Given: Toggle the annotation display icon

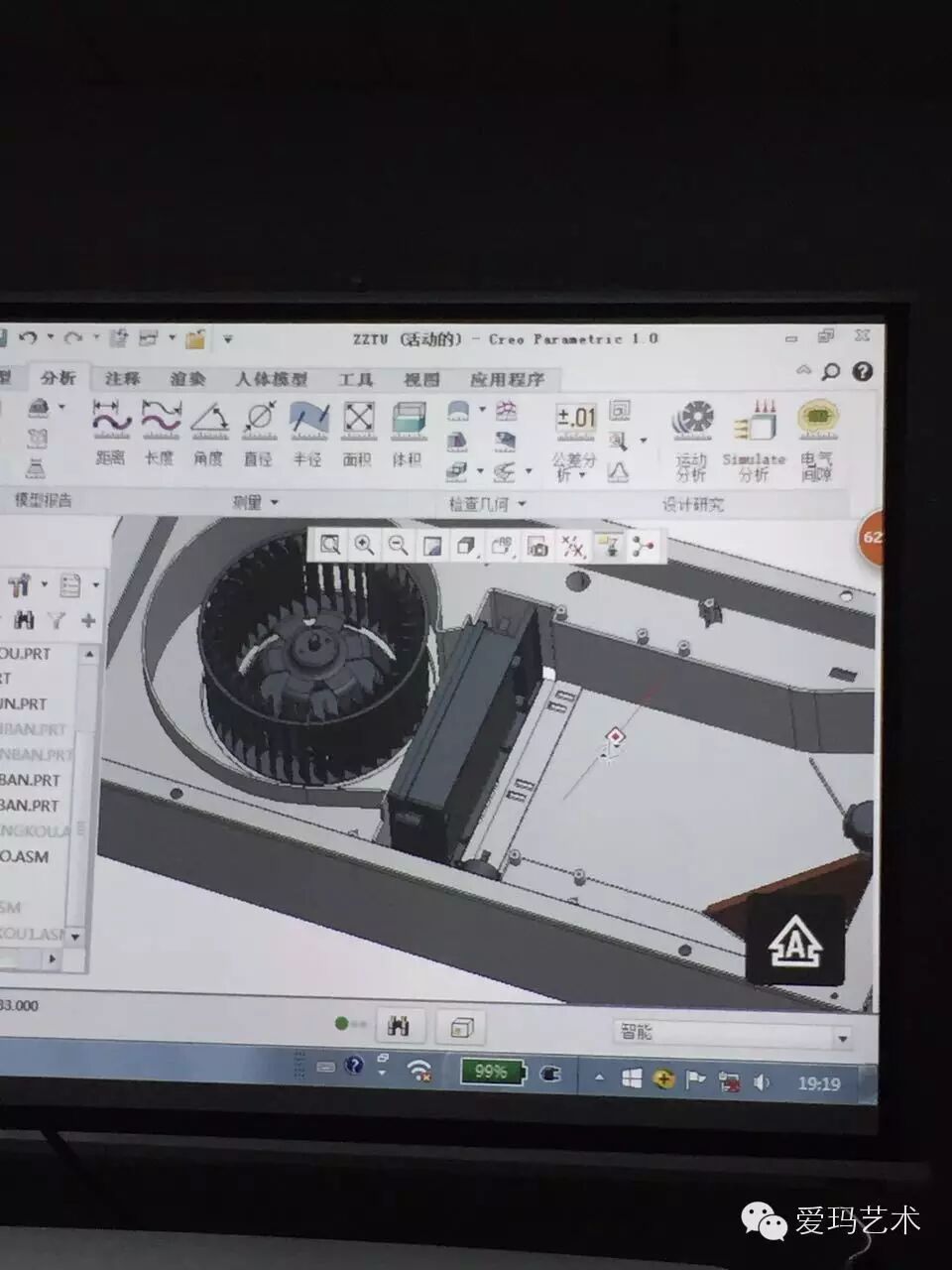Looking at the screenshot, I should [x=609, y=547].
